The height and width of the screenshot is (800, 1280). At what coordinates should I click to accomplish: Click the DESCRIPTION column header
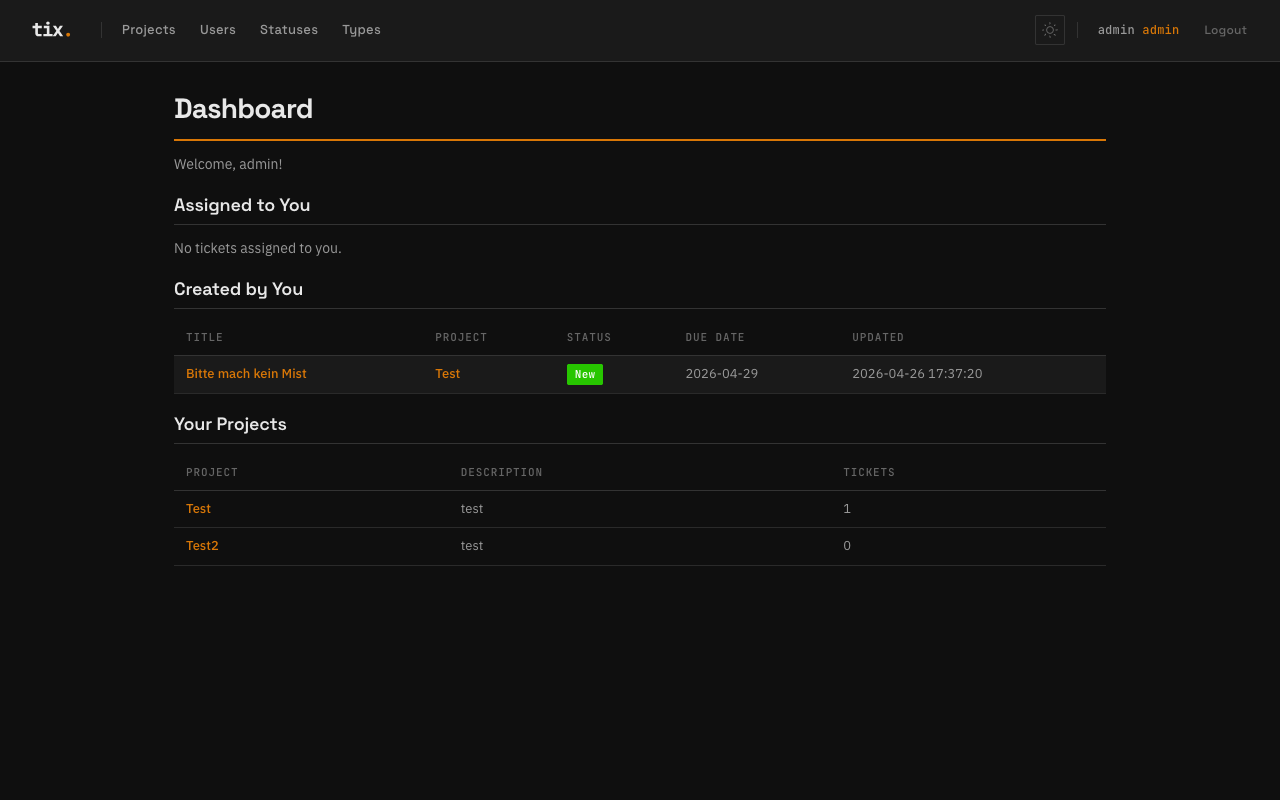[502, 473]
